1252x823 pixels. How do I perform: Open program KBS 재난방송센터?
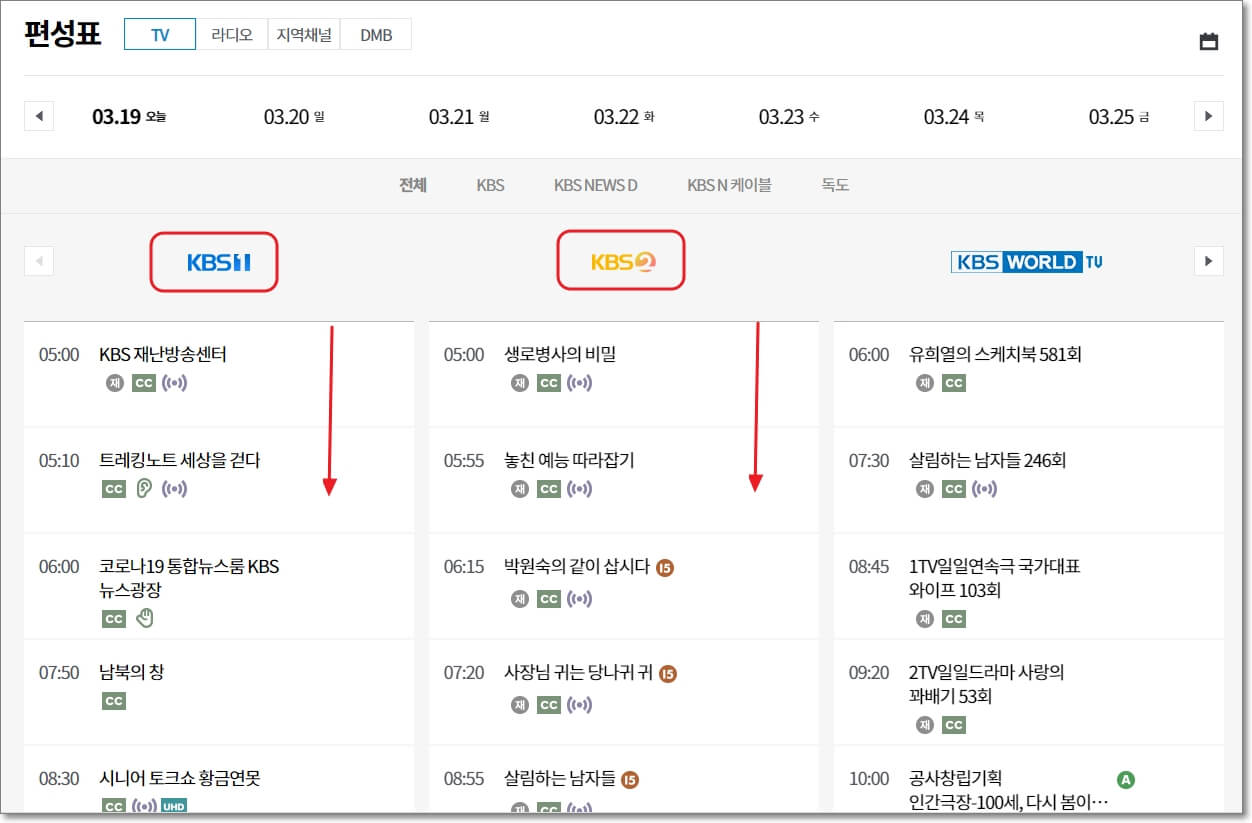(x=163, y=354)
